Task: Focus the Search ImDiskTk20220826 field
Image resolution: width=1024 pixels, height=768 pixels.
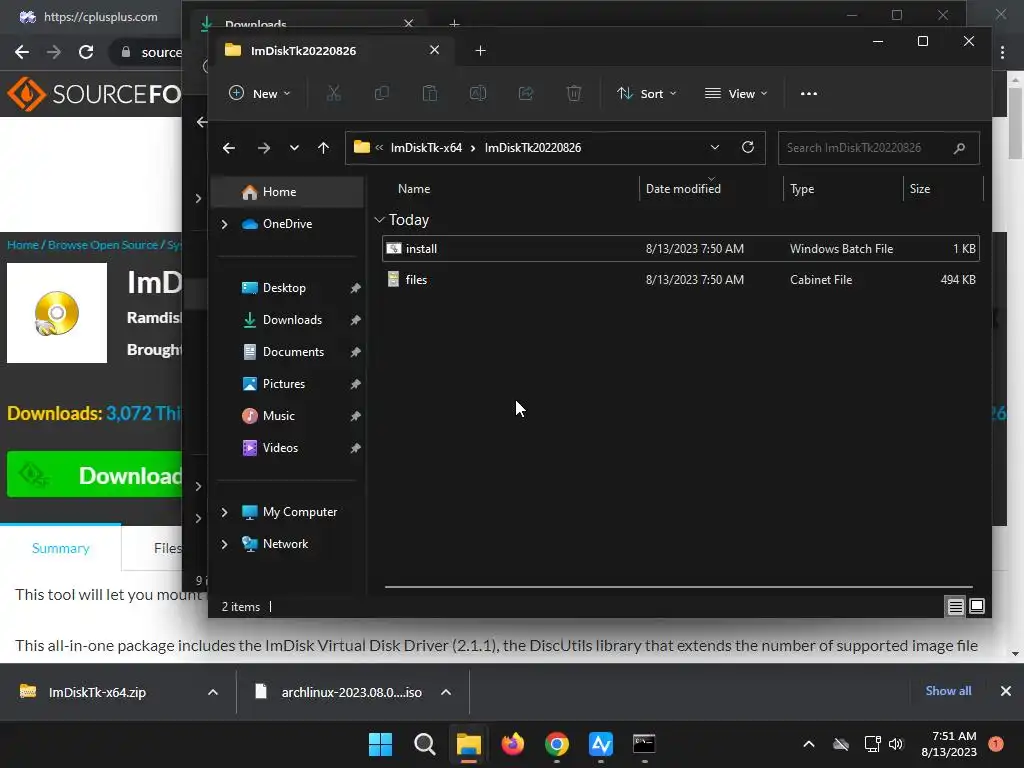Action: point(878,148)
